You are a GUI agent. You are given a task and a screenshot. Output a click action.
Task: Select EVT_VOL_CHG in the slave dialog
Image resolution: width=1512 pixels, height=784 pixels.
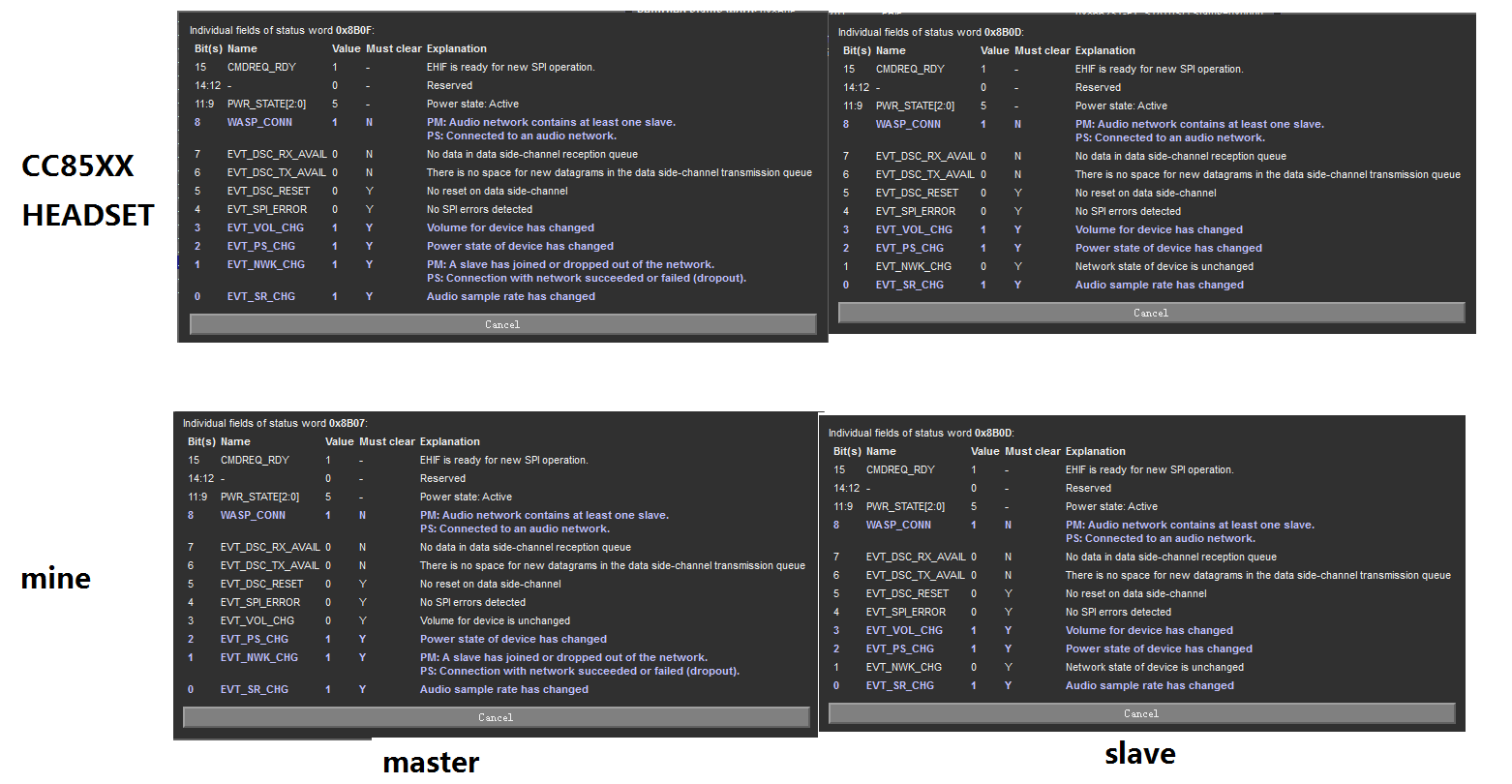pyautogui.click(x=904, y=631)
